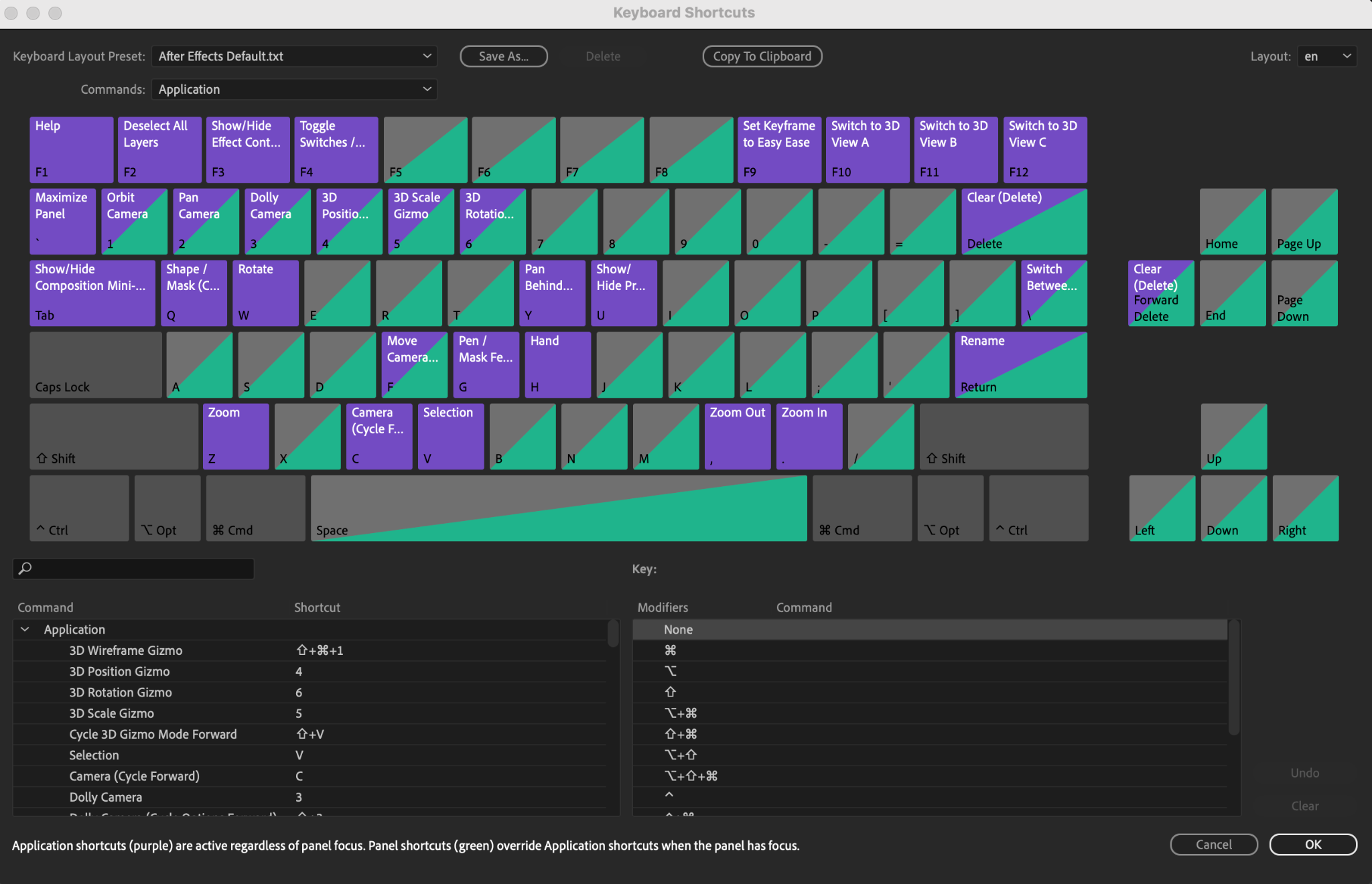
Task: Select the Zoom Z key tile
Action: click(235, 436)
